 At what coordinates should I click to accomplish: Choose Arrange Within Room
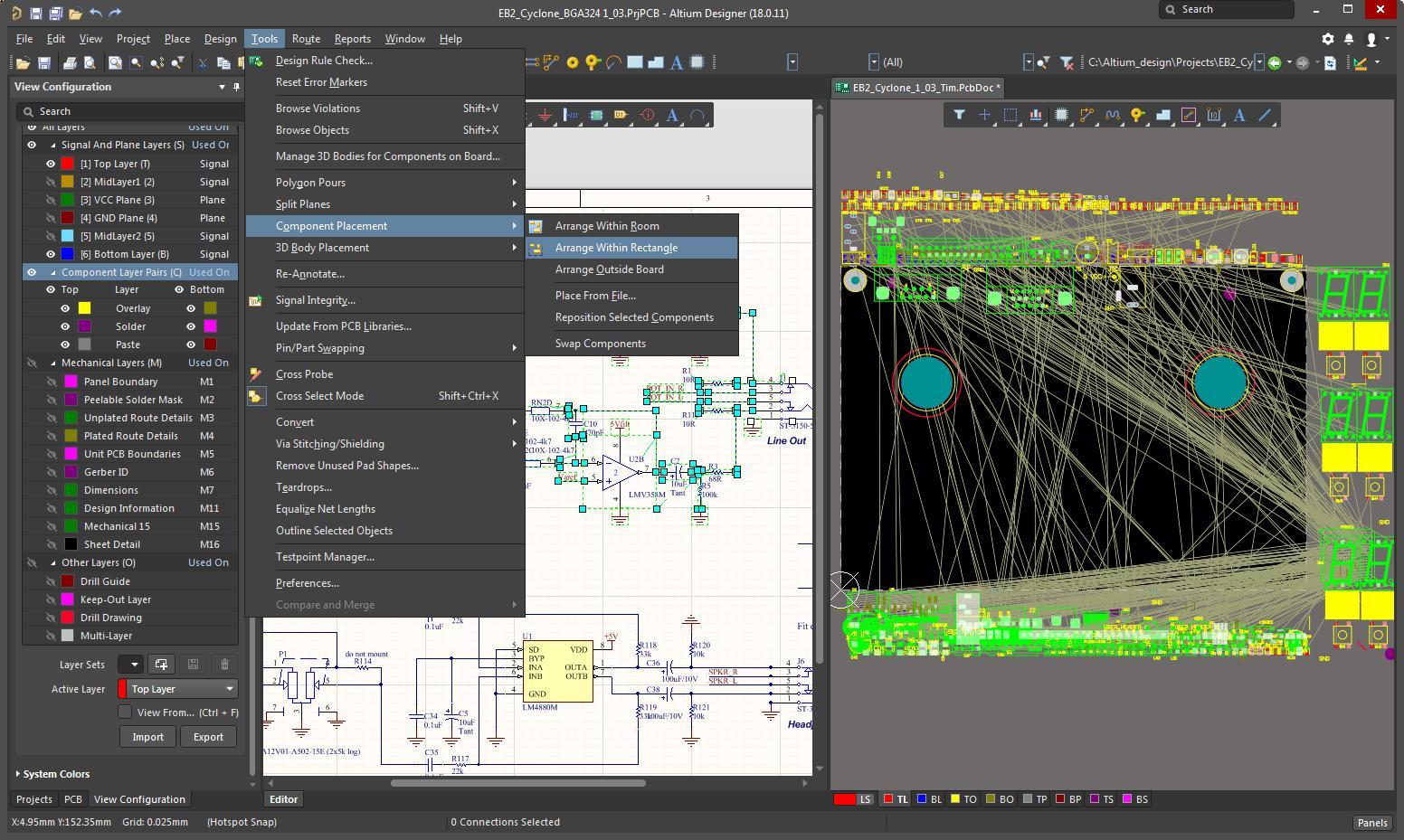pyautogui.click(x=631, y=226)
